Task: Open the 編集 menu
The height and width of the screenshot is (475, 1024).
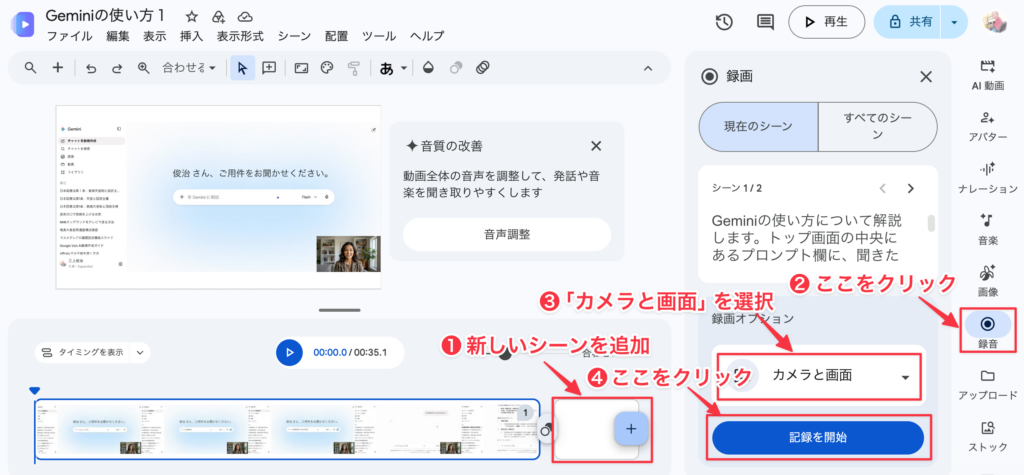Action: pos(118,36)
